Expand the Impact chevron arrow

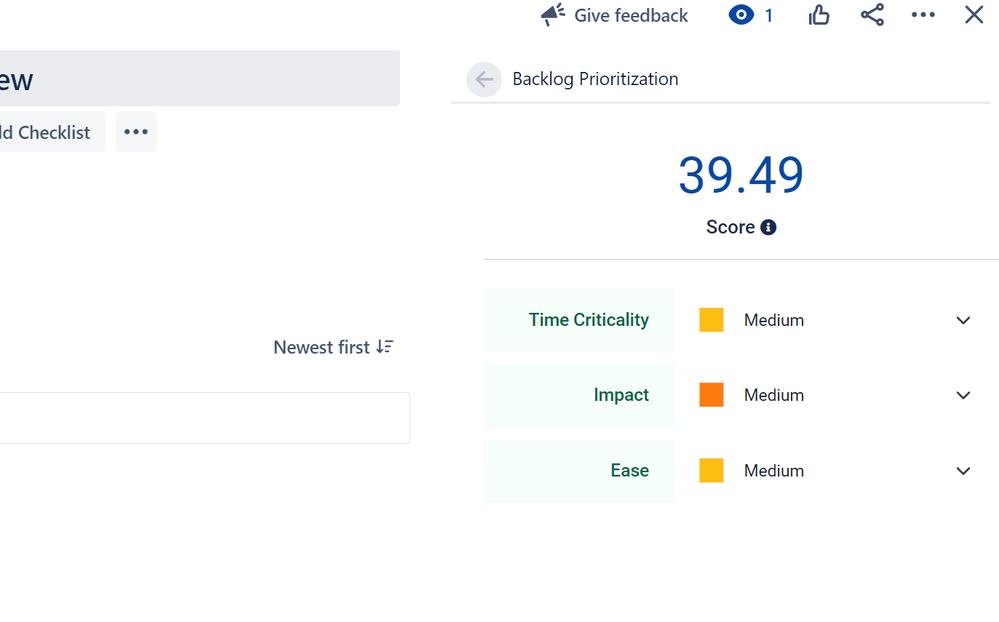963,396
